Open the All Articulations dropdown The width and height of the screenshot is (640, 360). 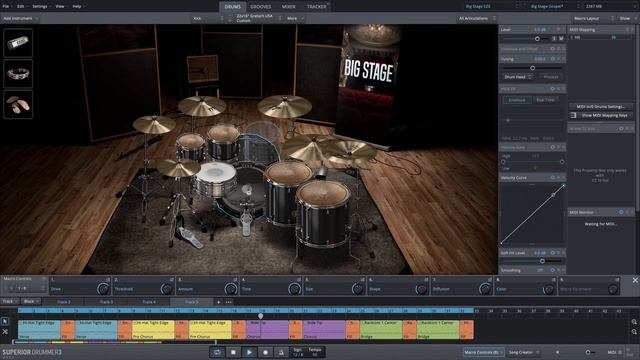click(476, 18)
